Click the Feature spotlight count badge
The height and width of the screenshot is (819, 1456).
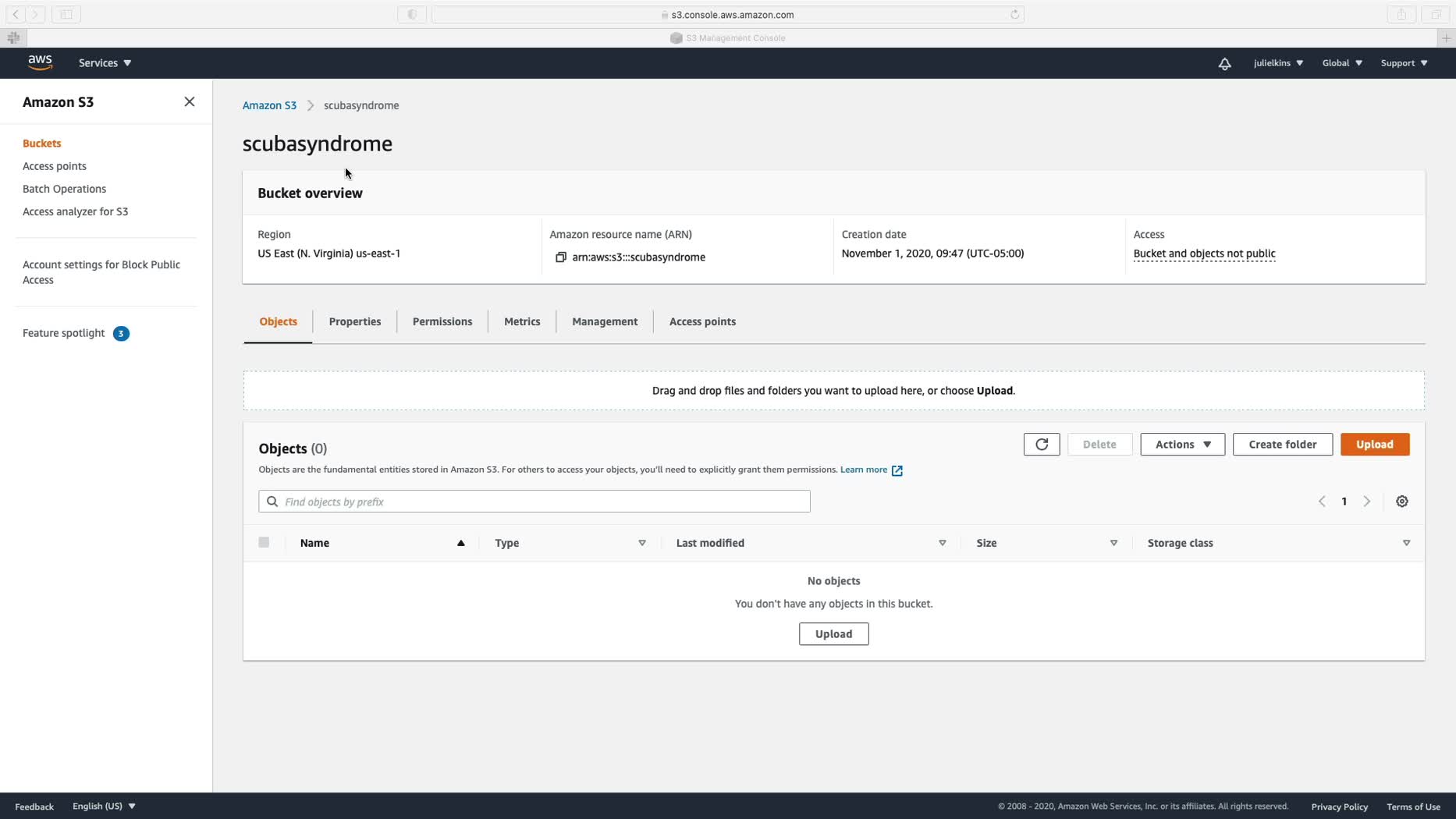point(121,334)
